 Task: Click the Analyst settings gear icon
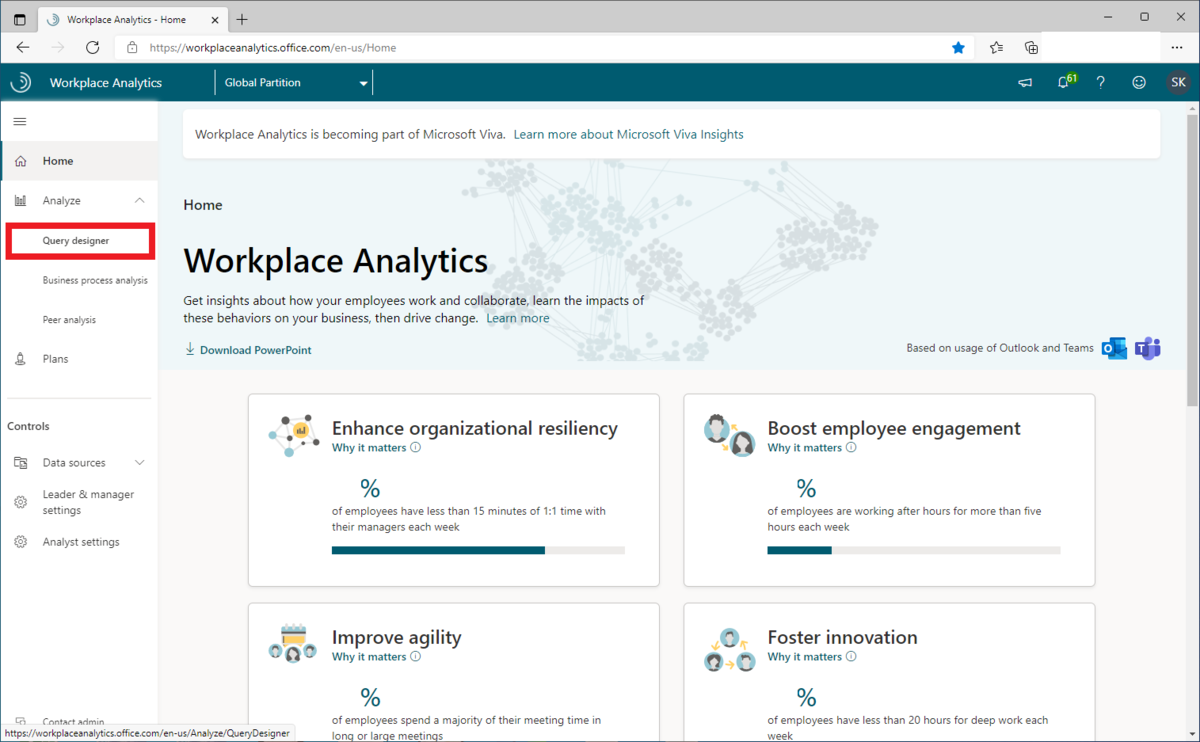point(20,542)
